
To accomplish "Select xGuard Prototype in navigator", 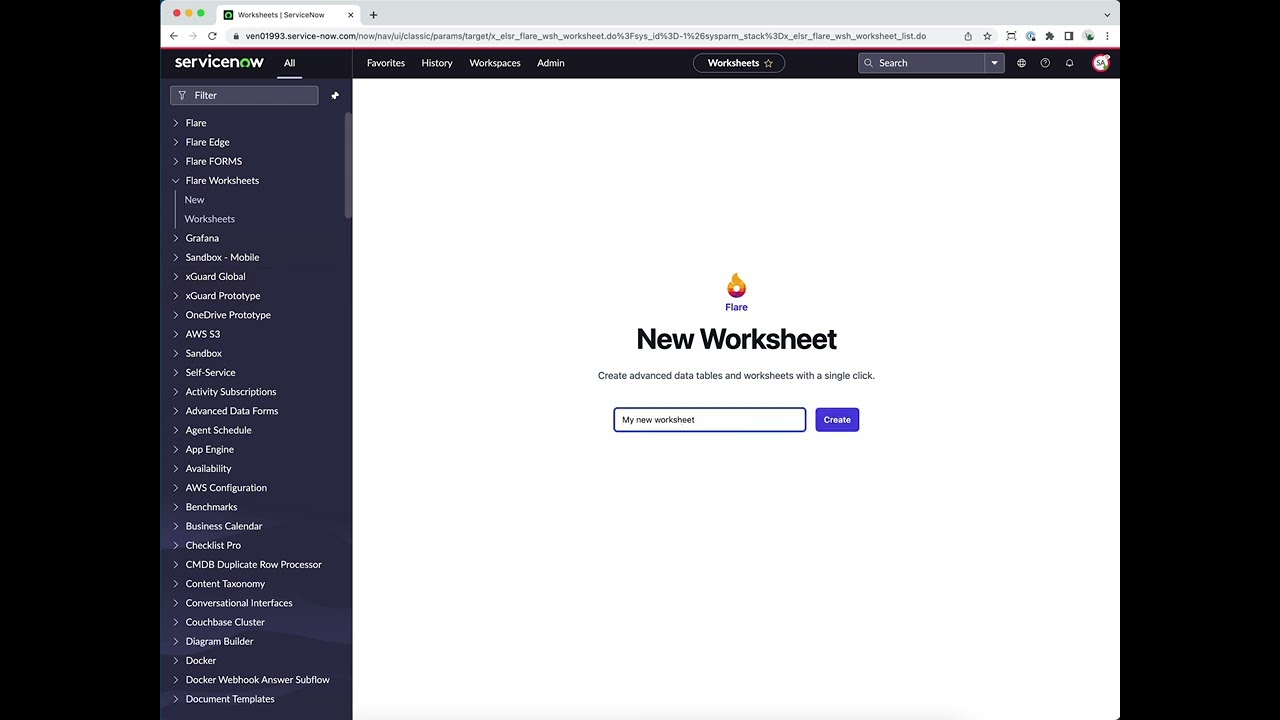I will pyautogui.click(x=223, y=296).
